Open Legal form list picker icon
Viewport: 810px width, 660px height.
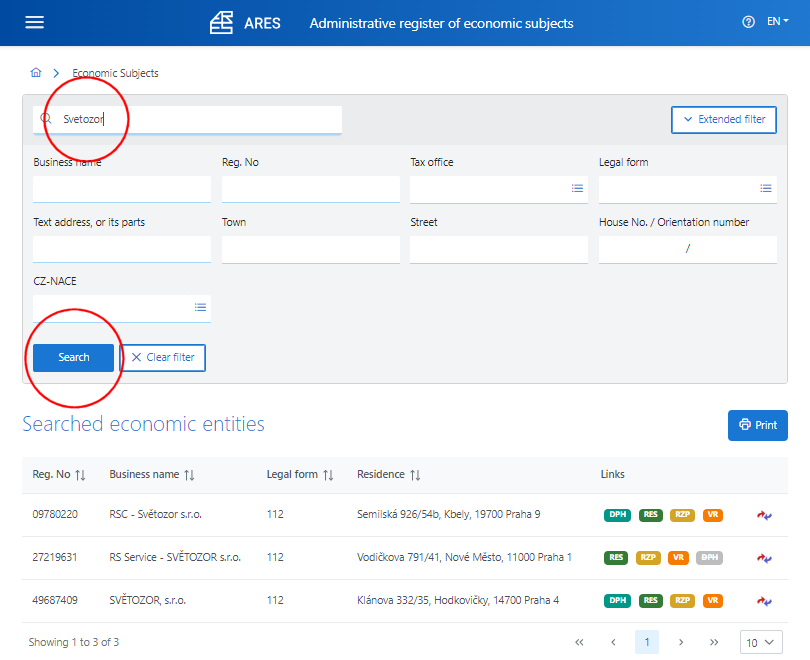click(x=766, y=188)
